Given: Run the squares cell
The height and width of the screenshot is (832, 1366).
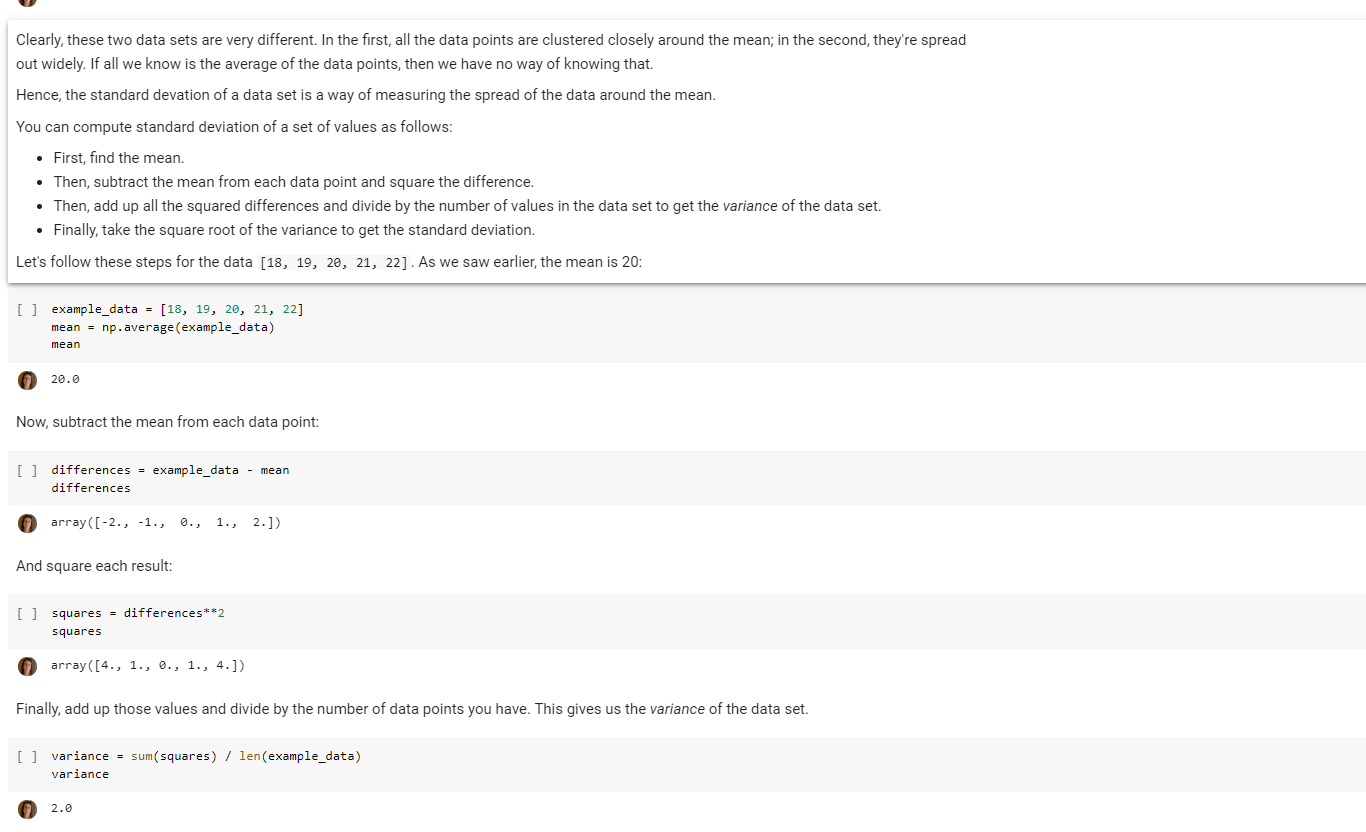Looking at the screenshot, I should coord(24,613).
